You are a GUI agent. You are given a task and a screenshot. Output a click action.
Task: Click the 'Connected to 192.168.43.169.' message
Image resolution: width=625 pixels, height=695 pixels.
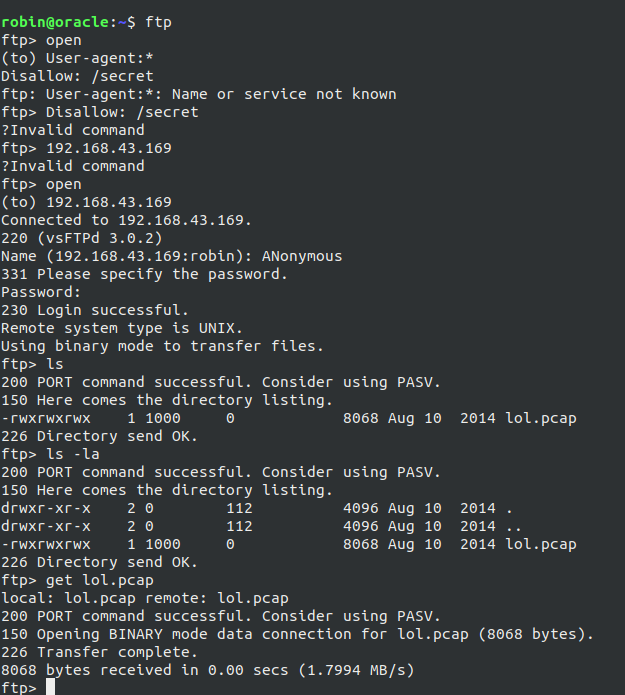coord(126,220)
